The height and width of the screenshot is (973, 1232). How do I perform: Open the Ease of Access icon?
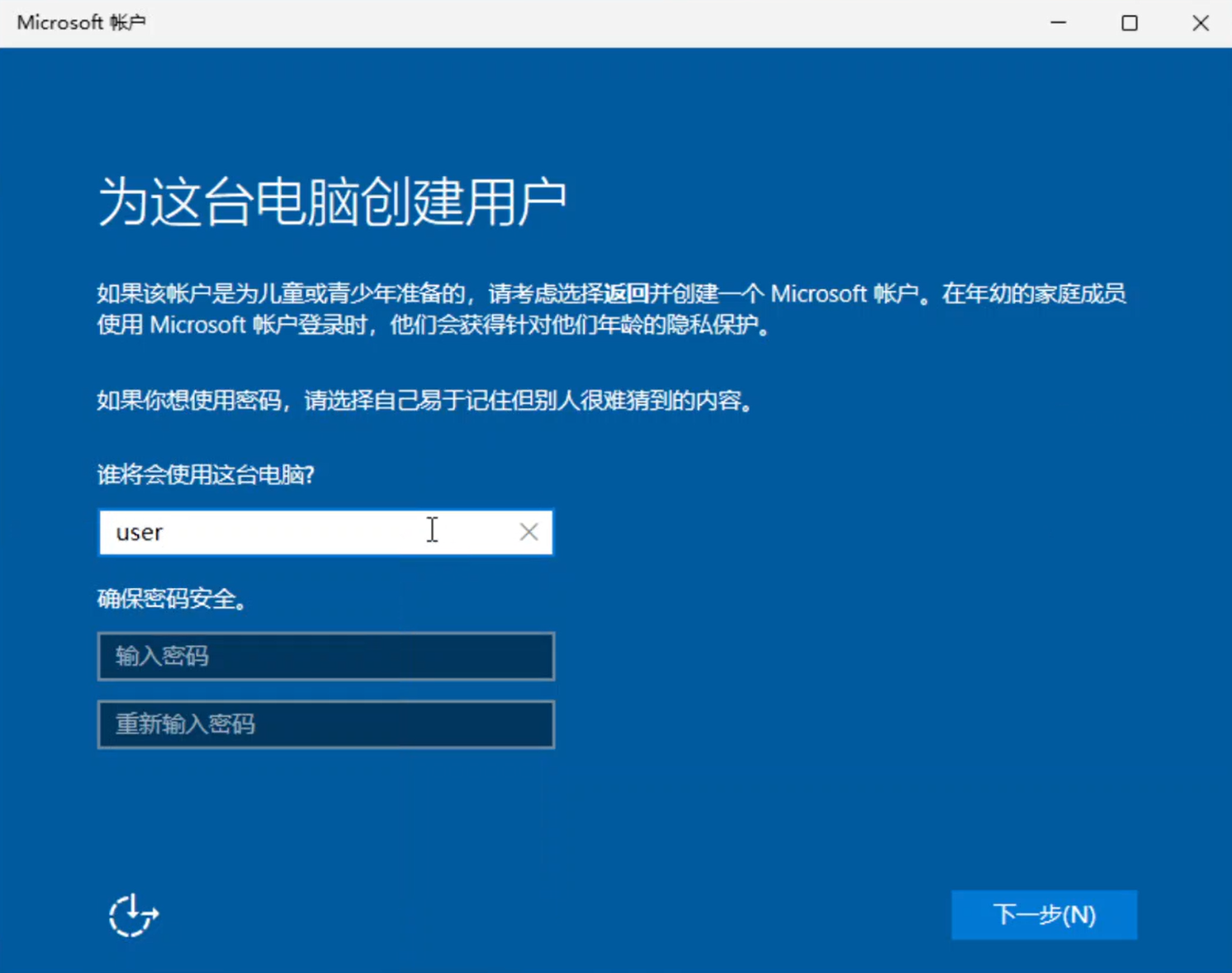click(x=133, y=915)
